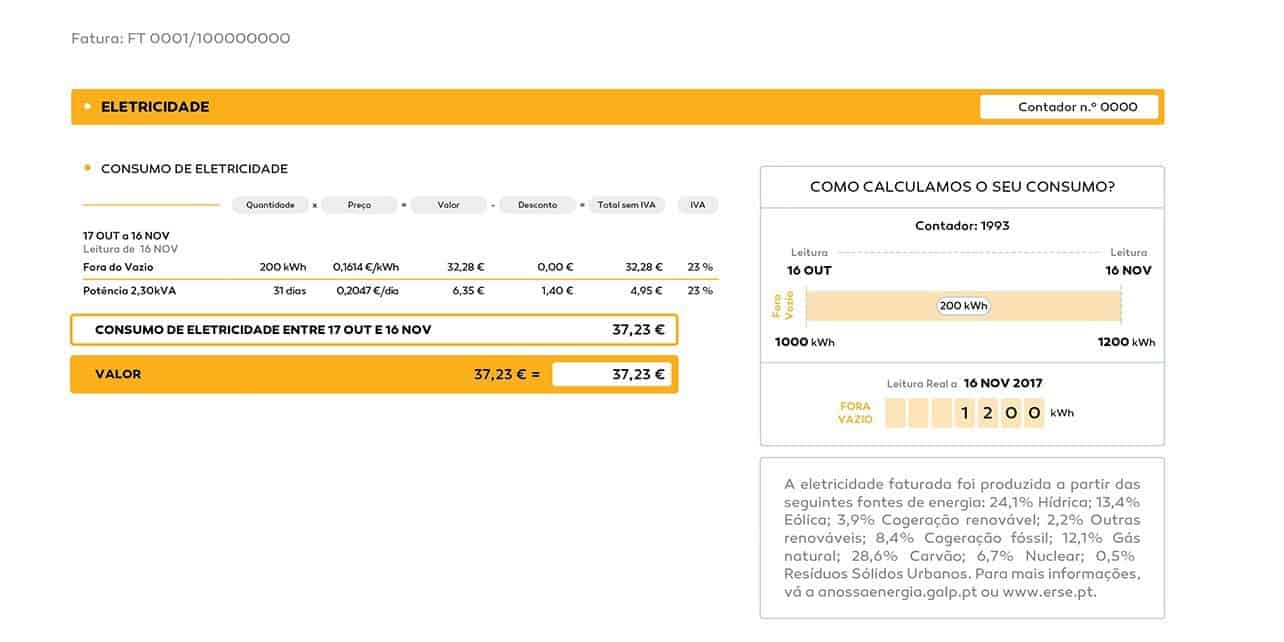Click the orange bullet beside ELETRICIDADE header
The image size is (1284, 642).
click(88, 106)
